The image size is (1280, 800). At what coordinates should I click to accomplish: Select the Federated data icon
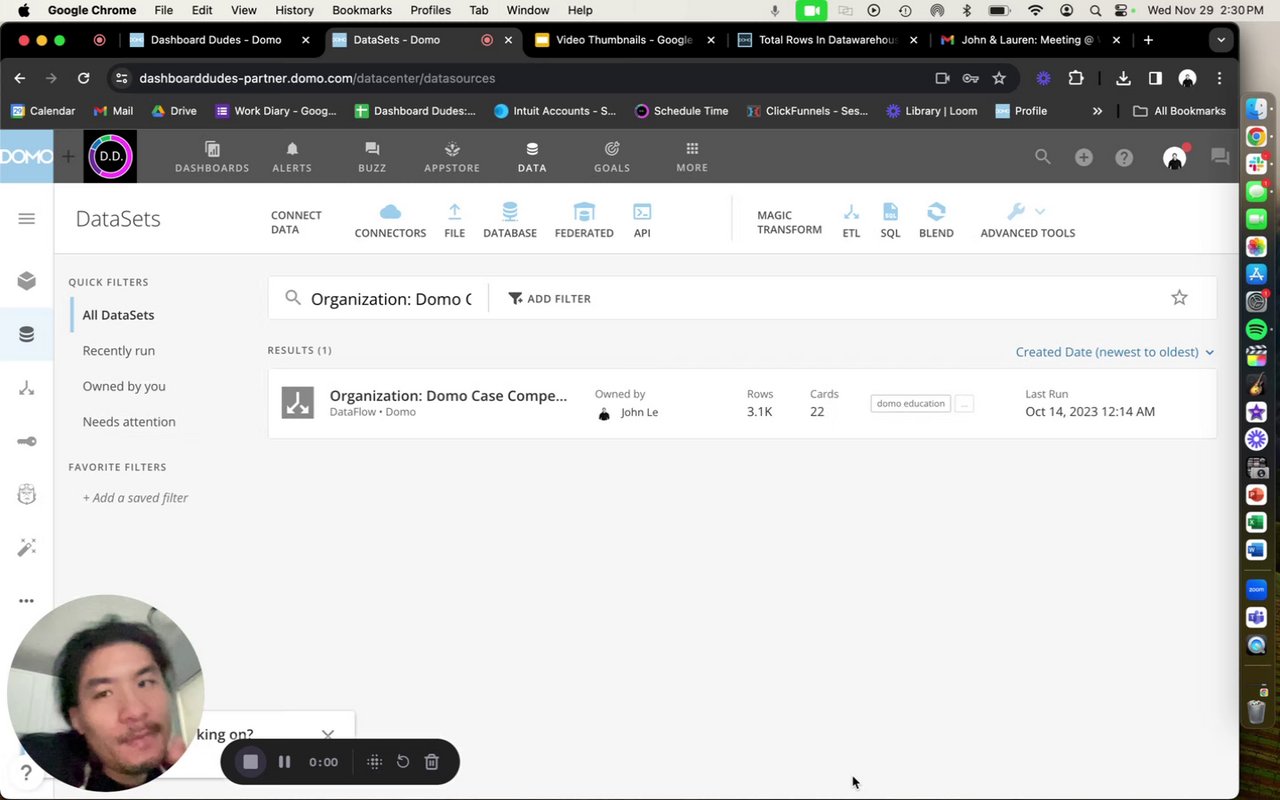click(x=584, y=212)
